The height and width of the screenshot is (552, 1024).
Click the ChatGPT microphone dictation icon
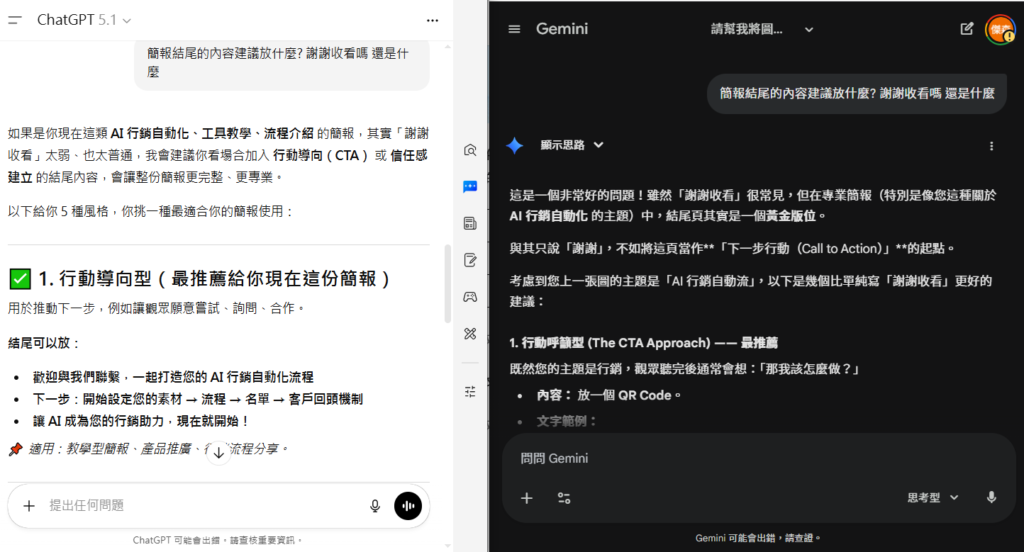(x=375, y=506)
